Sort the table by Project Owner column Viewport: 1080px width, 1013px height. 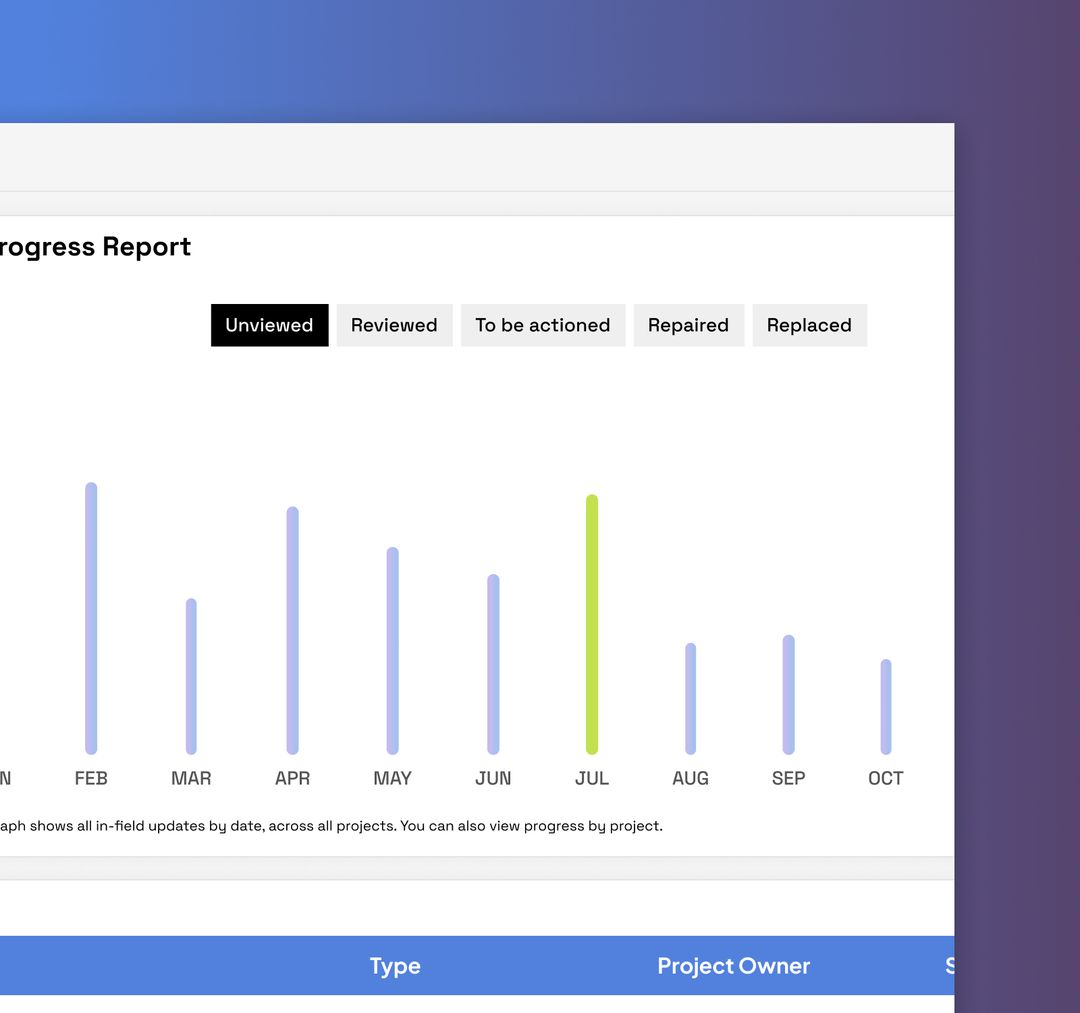(x=733, y=965)
